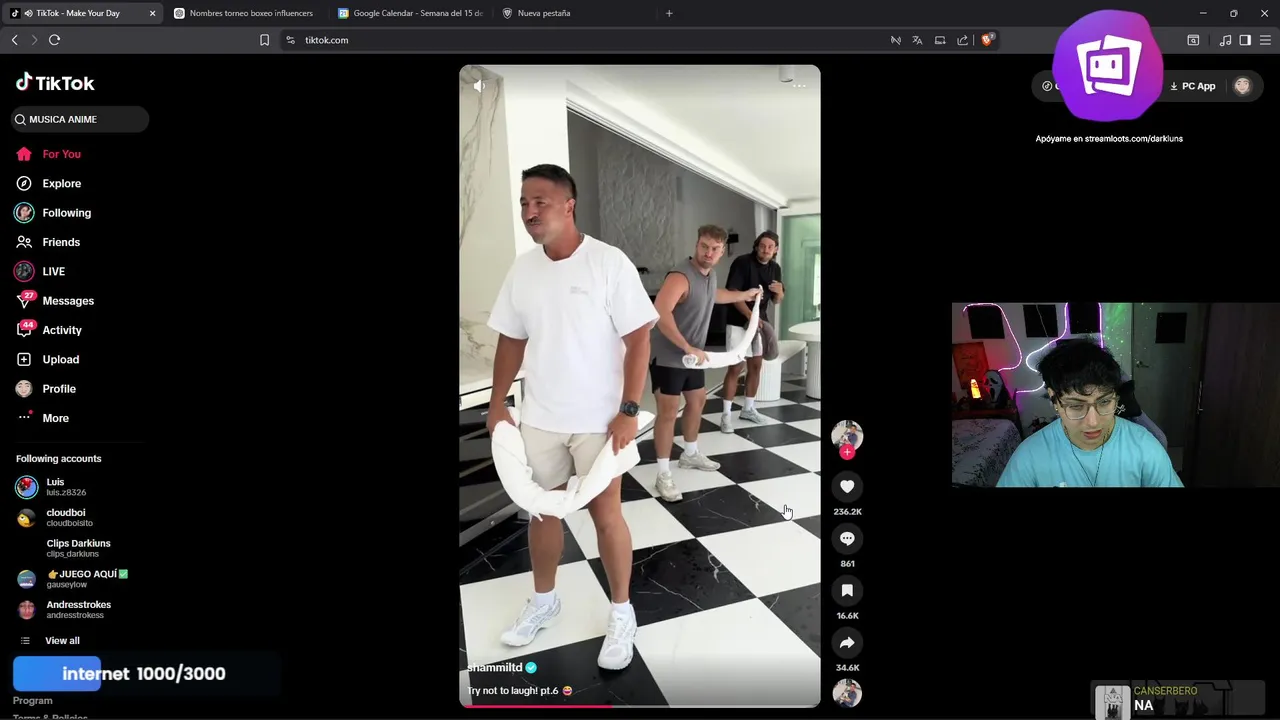
Task: Open Explore in the sidebar
Action: 61,184
